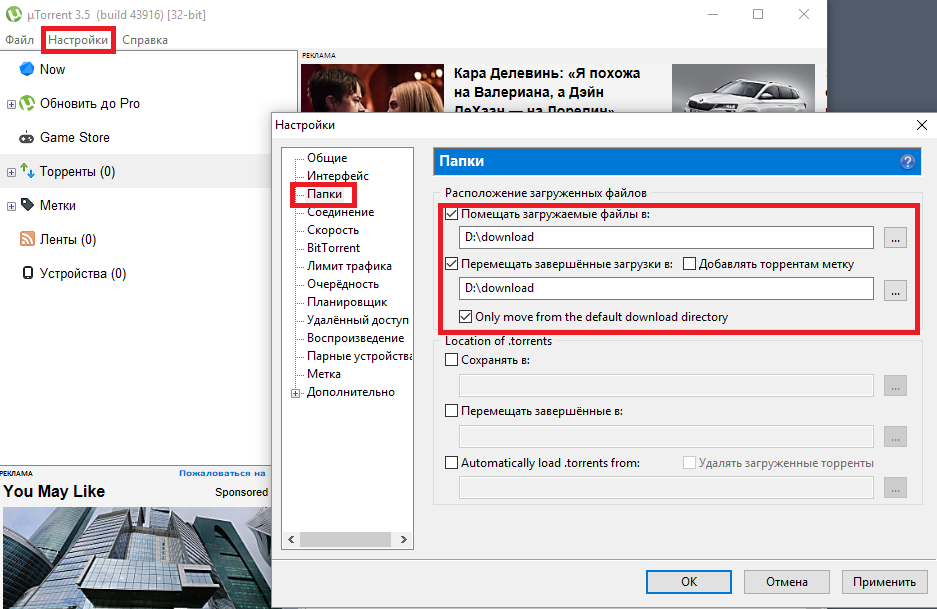Click the Now icon in sidebar
Image resolution: width=937 pixels, height=609 pixels.
coord(27,69)
